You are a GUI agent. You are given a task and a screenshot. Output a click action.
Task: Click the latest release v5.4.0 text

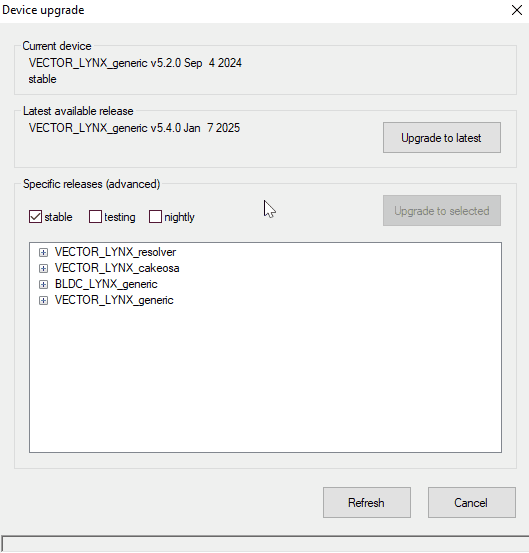(x=134, y=128)
